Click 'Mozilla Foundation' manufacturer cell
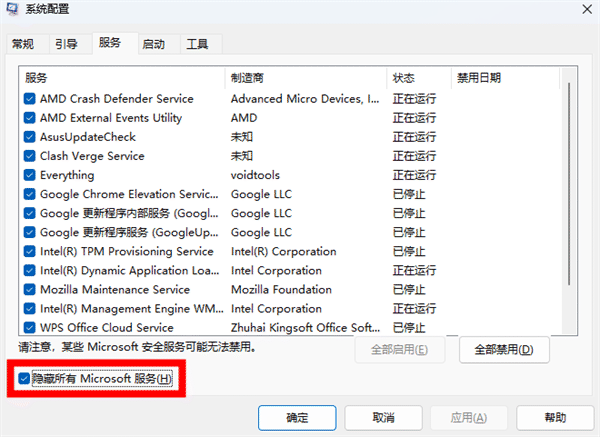This screenshot has height=437, width=600. [281, 290]
